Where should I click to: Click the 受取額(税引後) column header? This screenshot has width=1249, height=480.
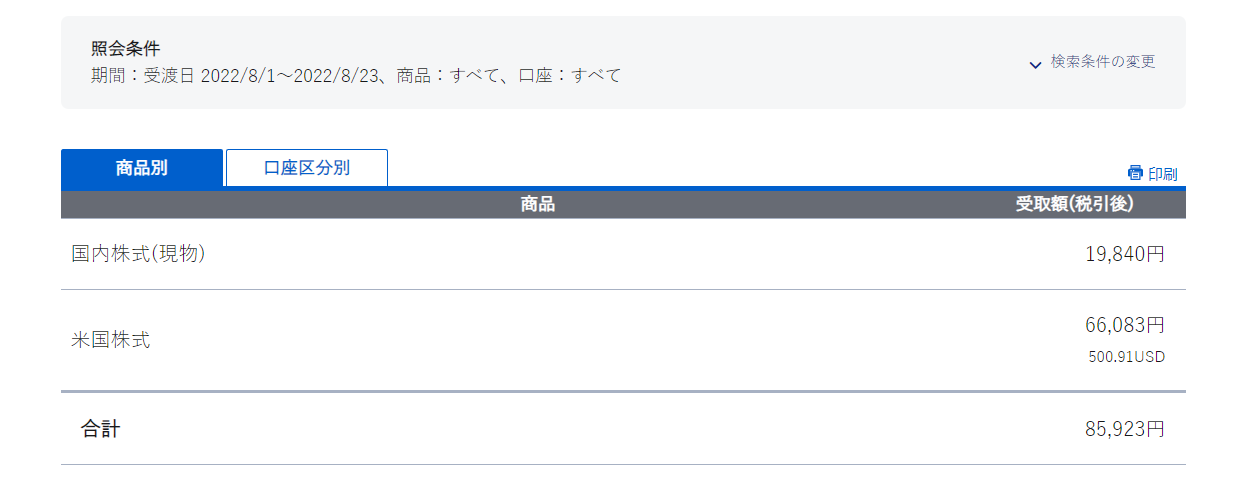point(1074,204)
